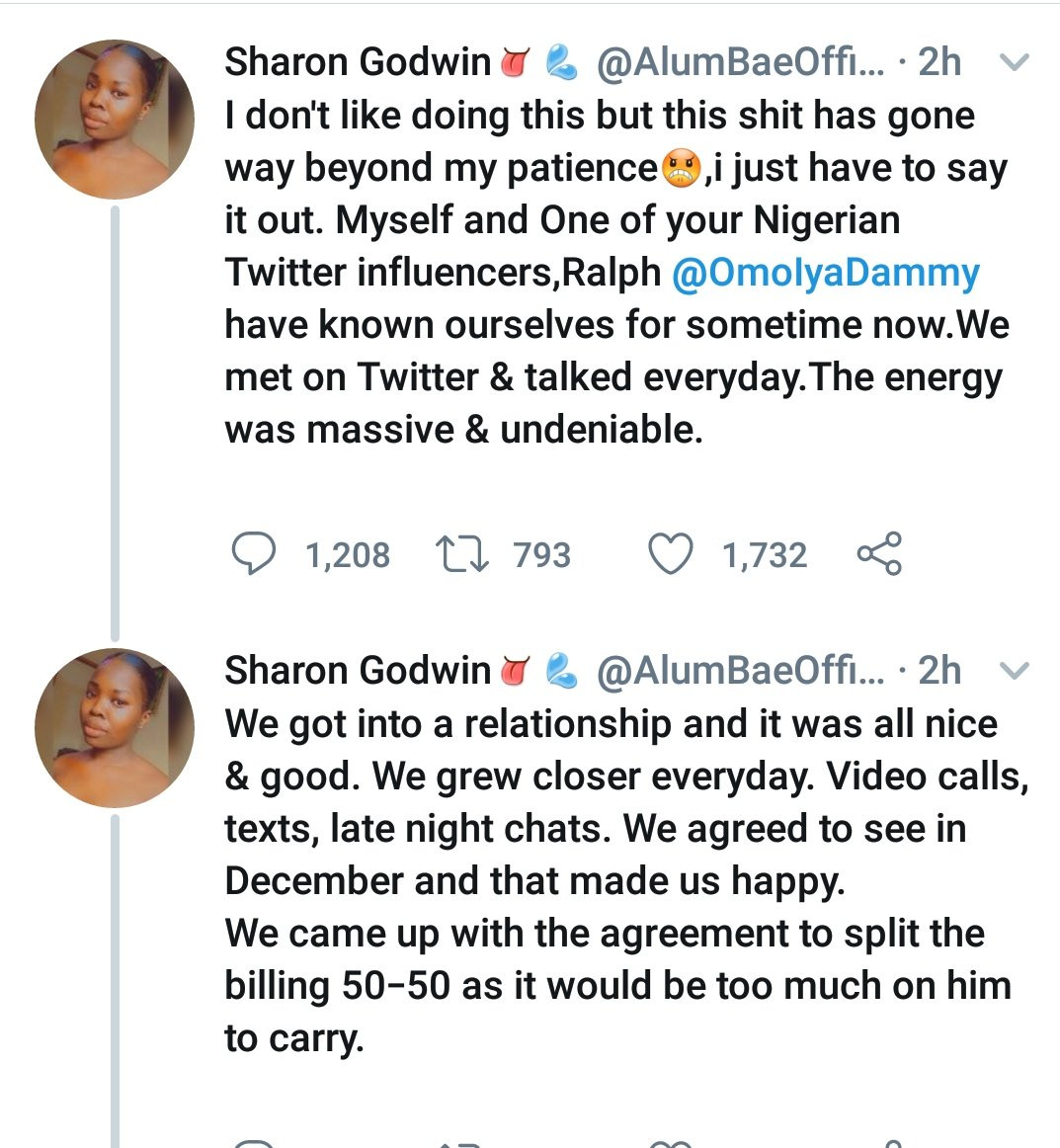View the 1,732 likes count
1060x1148 pixels.
coord(764,555)
